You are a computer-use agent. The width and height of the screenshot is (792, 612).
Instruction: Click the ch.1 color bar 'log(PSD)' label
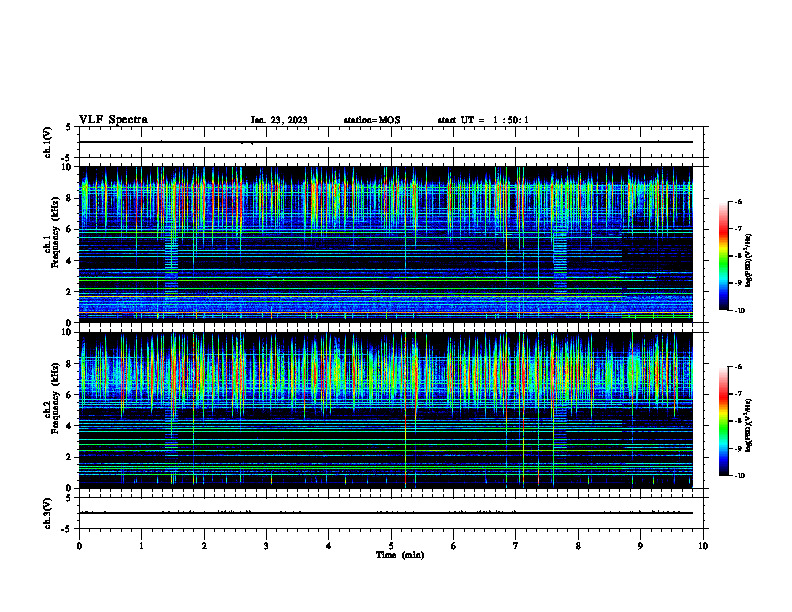(749, 261)
